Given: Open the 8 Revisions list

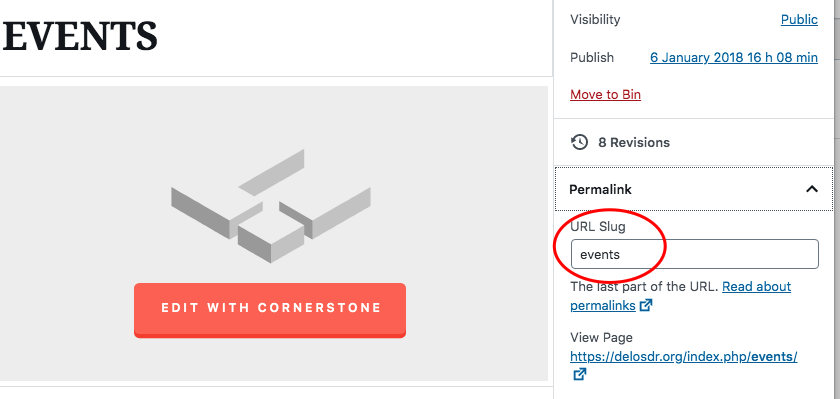Looking at the screenshot, I should 634,142.
